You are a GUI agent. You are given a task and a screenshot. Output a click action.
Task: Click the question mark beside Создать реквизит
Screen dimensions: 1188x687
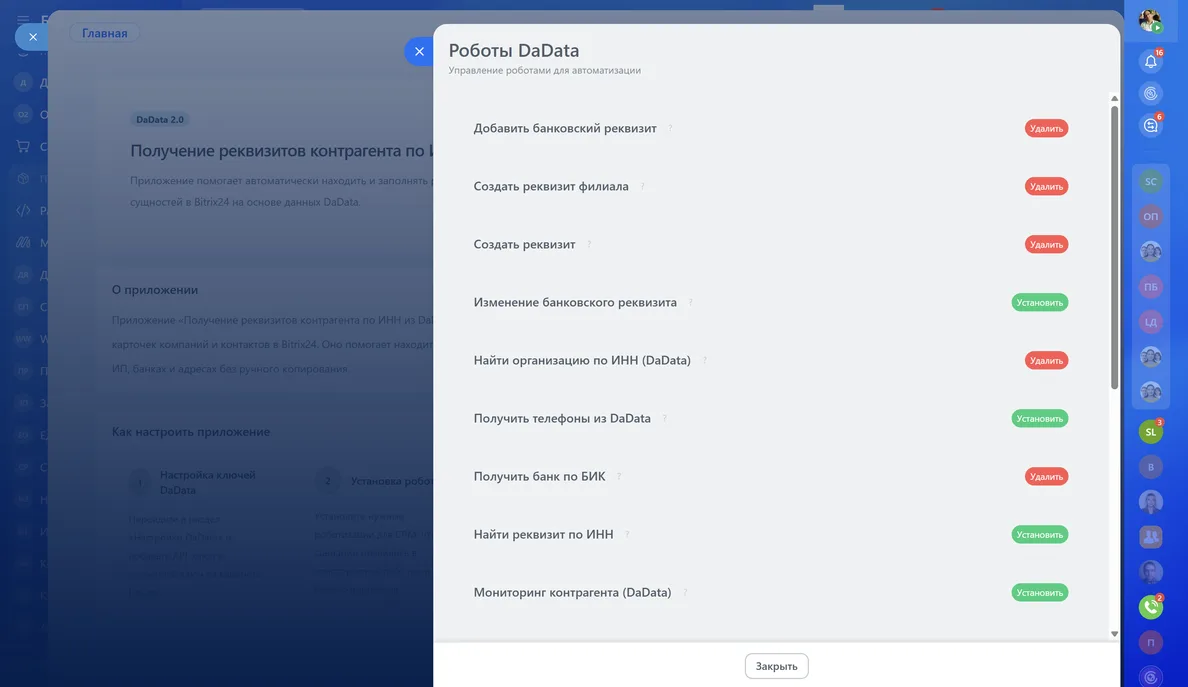(x=589, y=244)
